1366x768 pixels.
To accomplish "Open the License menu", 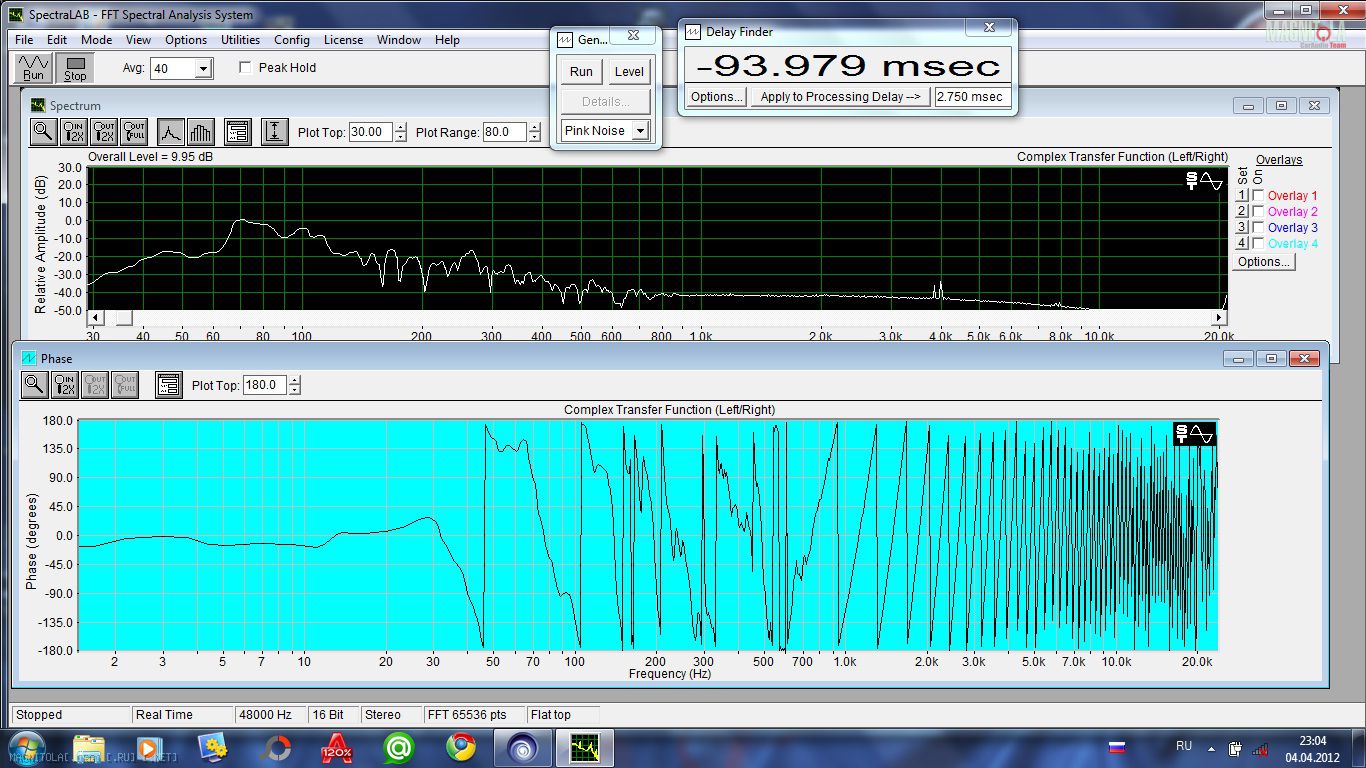I will 343,40.
